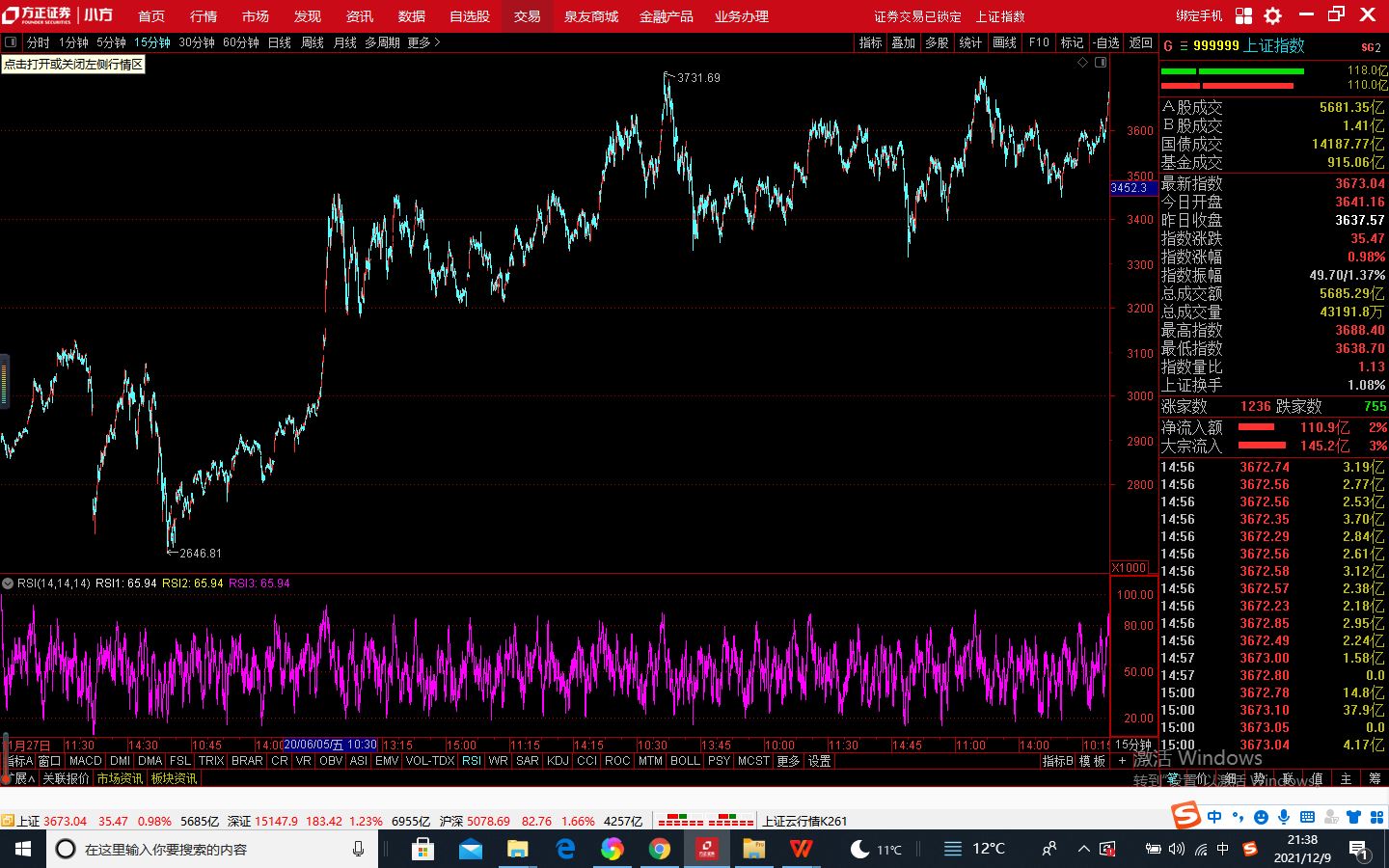Open F10 company info

pos(1039,42)
